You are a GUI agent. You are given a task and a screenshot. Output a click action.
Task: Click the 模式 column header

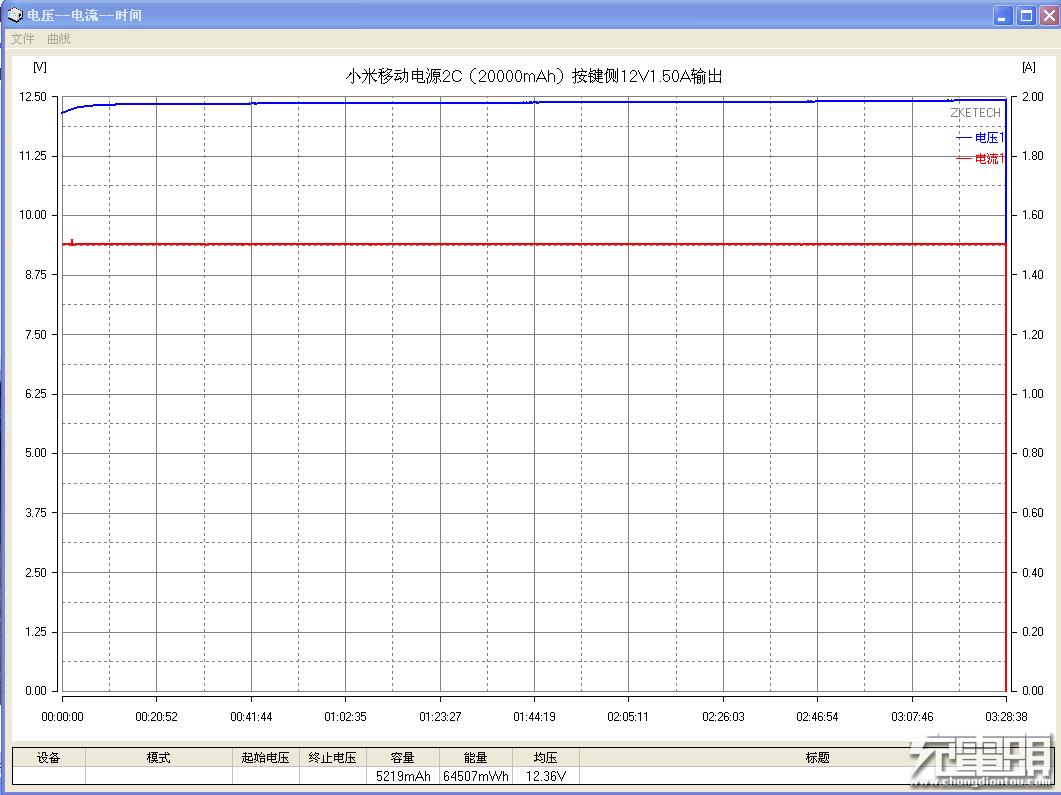159,757
